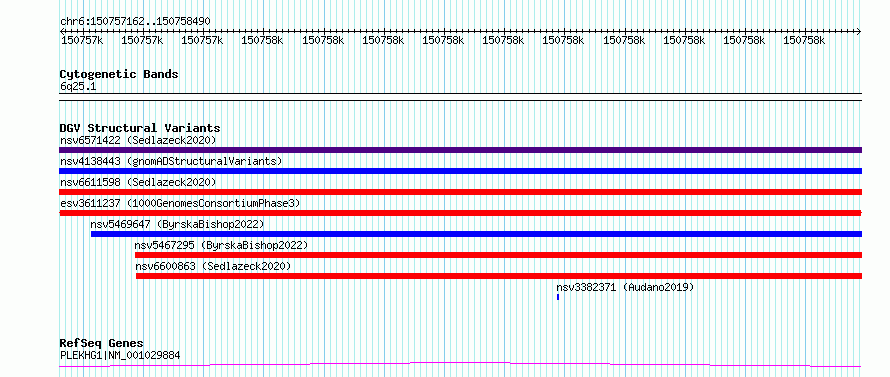
Task: Click the tiny blue nsv3382371 variant marker
Action: pyautogui.click(x=558, y=297)
